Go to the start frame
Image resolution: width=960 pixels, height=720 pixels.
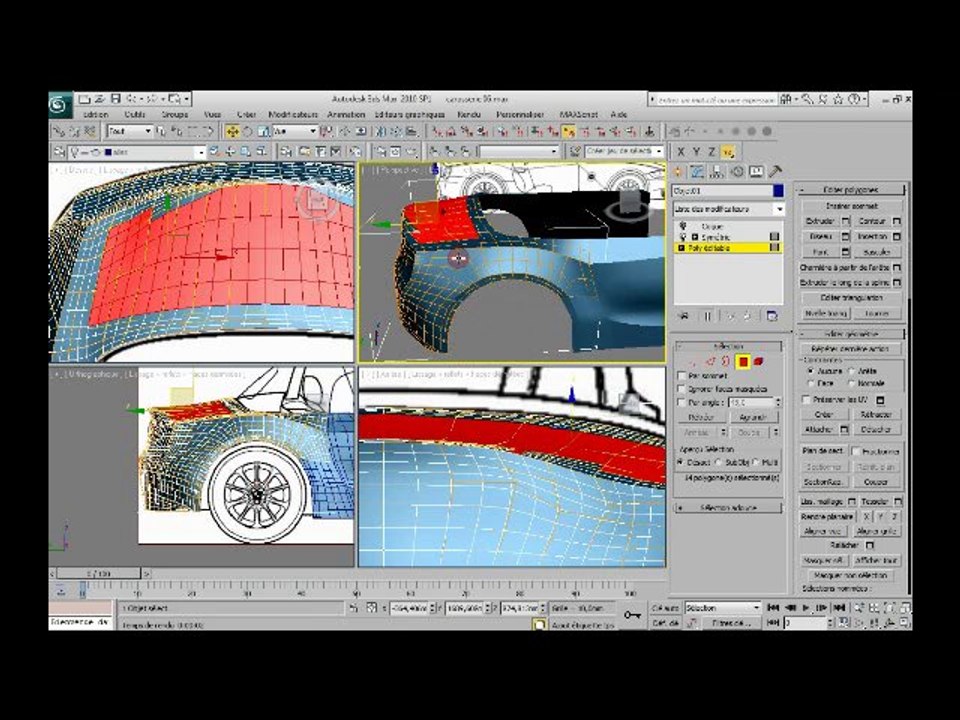click(x=773, y=608)
